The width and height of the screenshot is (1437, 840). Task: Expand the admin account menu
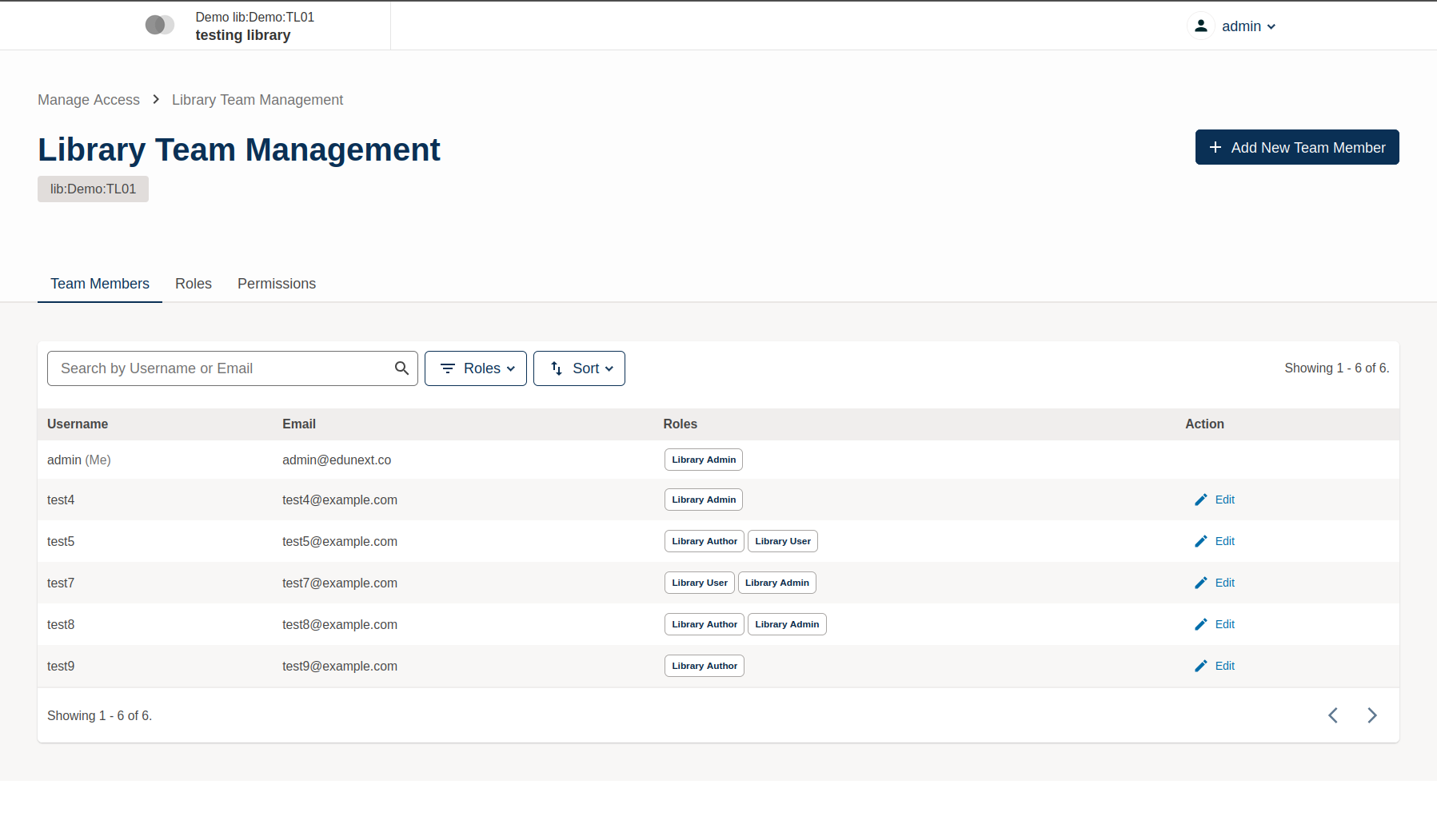click(x=1248, y=26)
